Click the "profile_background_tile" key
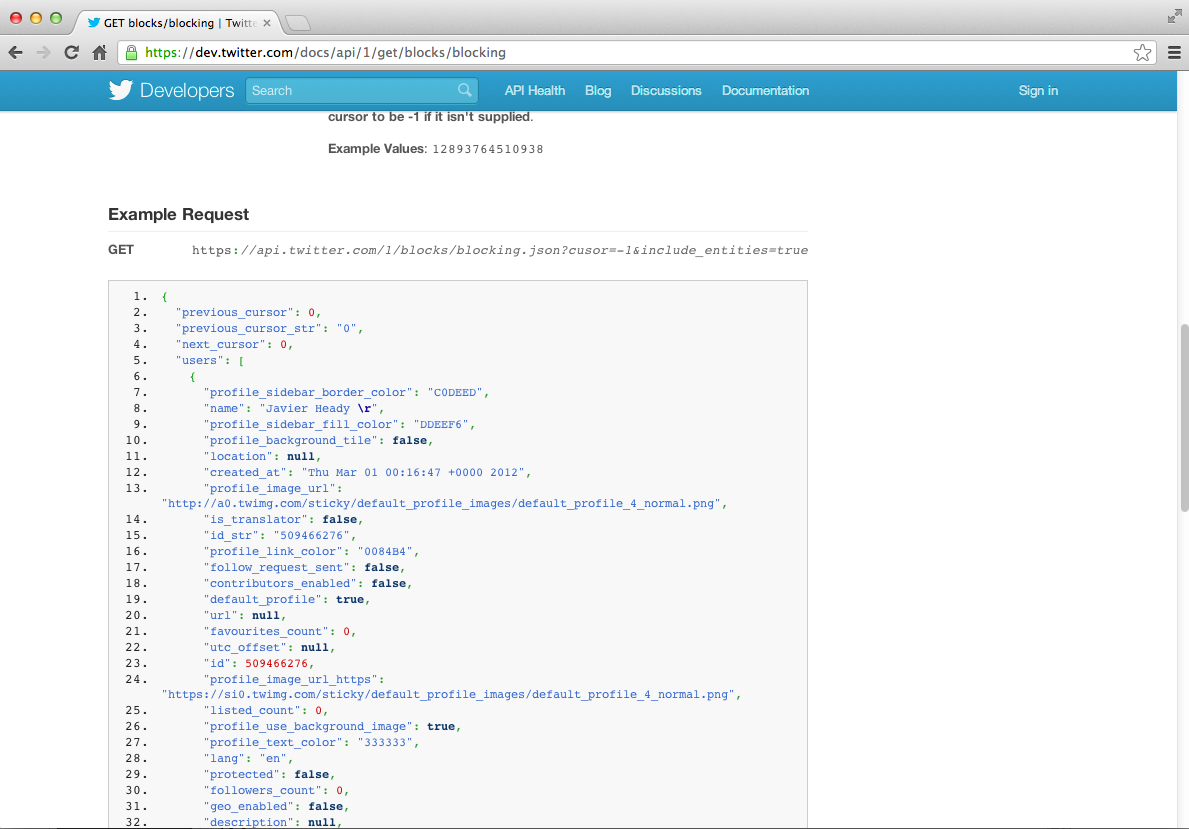The image size is (1189, 829). 290,440
